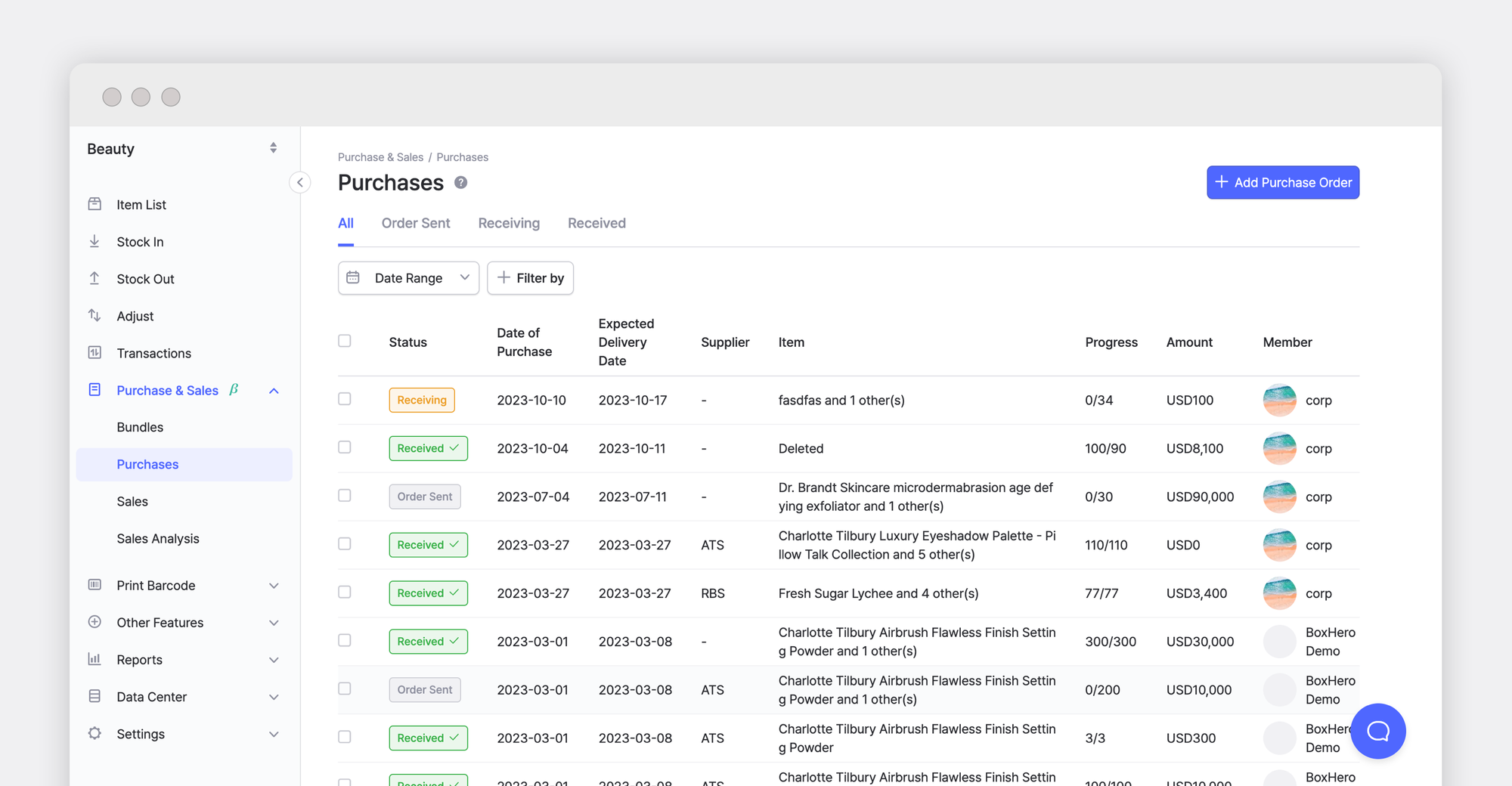Collapse the sidebar with the arrow button
This screenshot has height=786, width=1512.
tap(300, 182)
